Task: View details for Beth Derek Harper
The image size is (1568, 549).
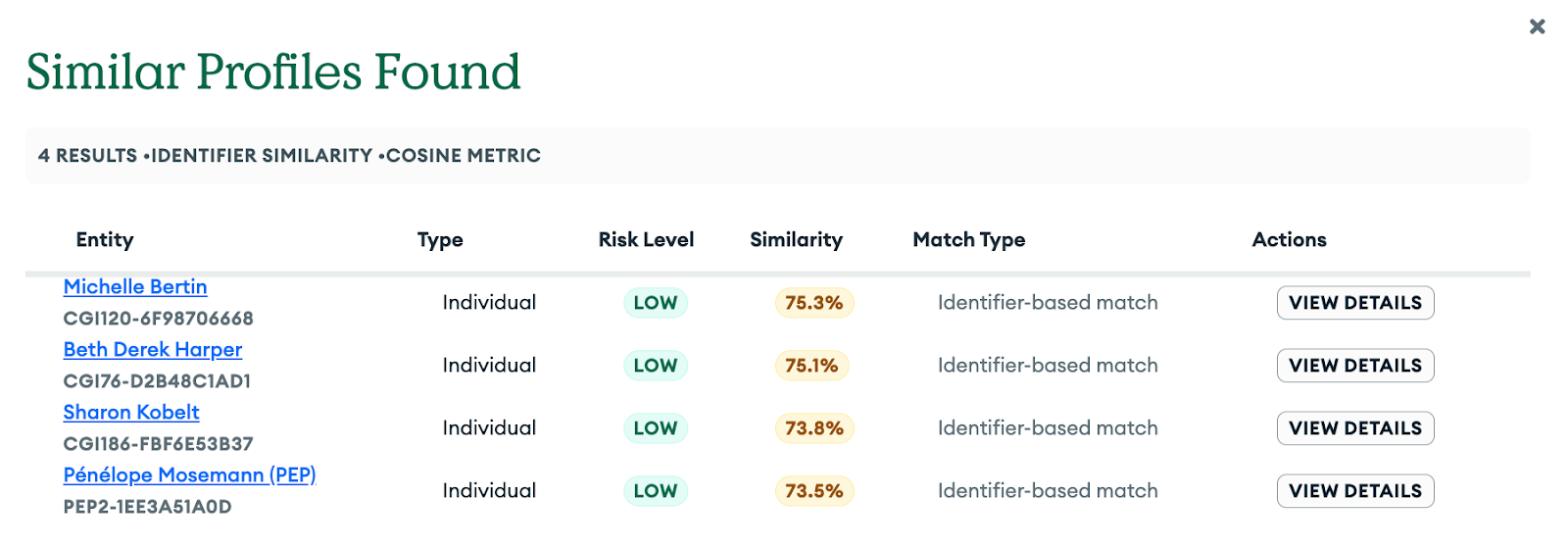Action: coord(1354,366)
